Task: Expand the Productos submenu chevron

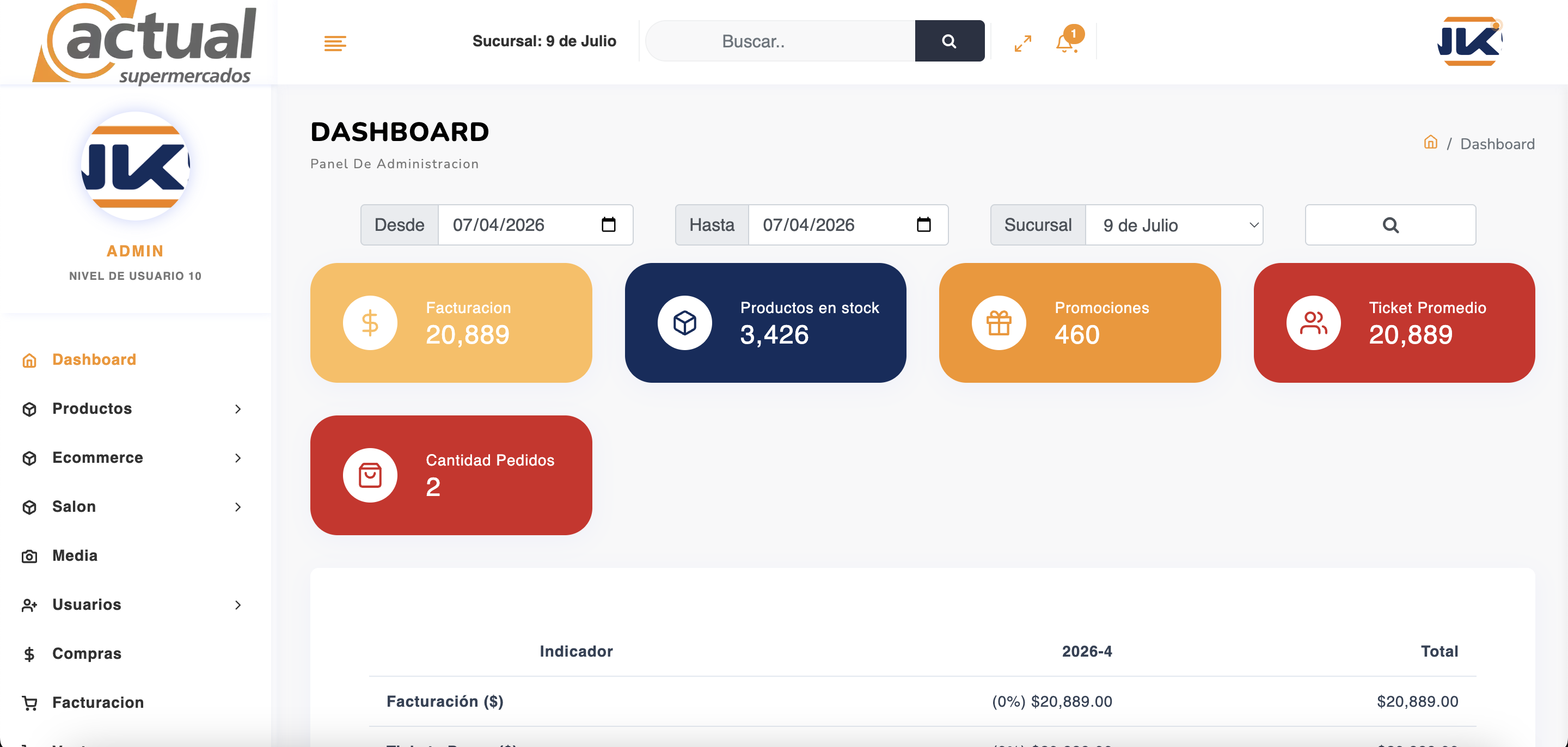Action: (x=238, y=409)
